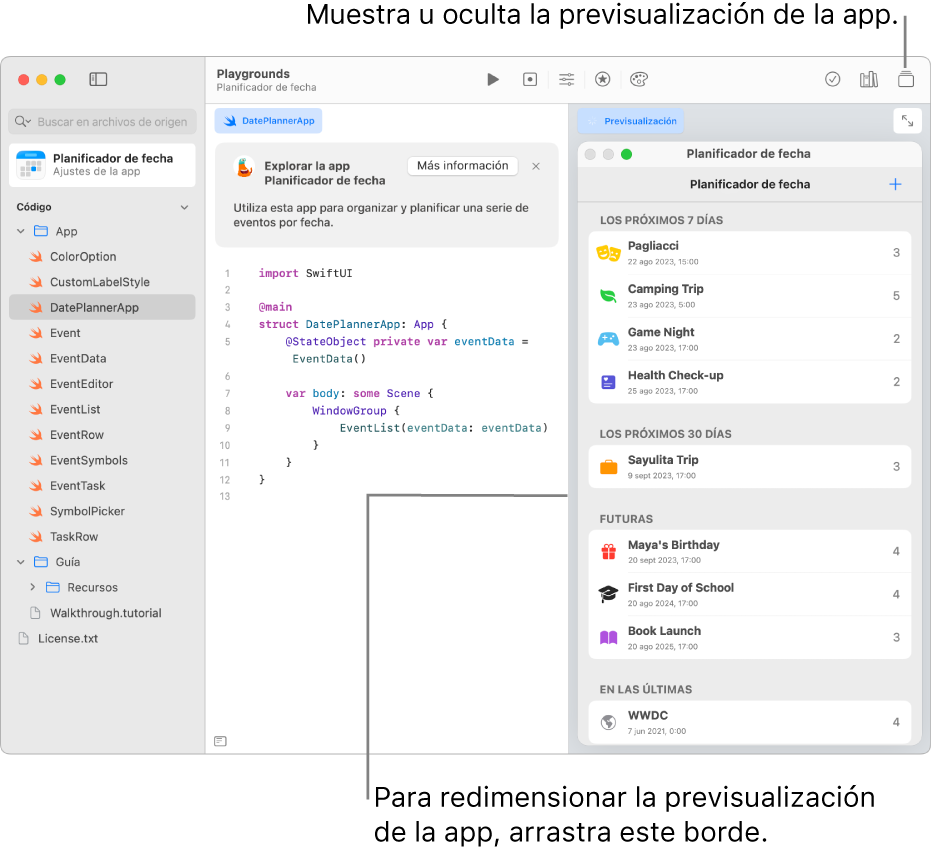Open EventRow file
The width and height of the screenshot is (931, 854).
pyautogui.click(x=102, y=435)
